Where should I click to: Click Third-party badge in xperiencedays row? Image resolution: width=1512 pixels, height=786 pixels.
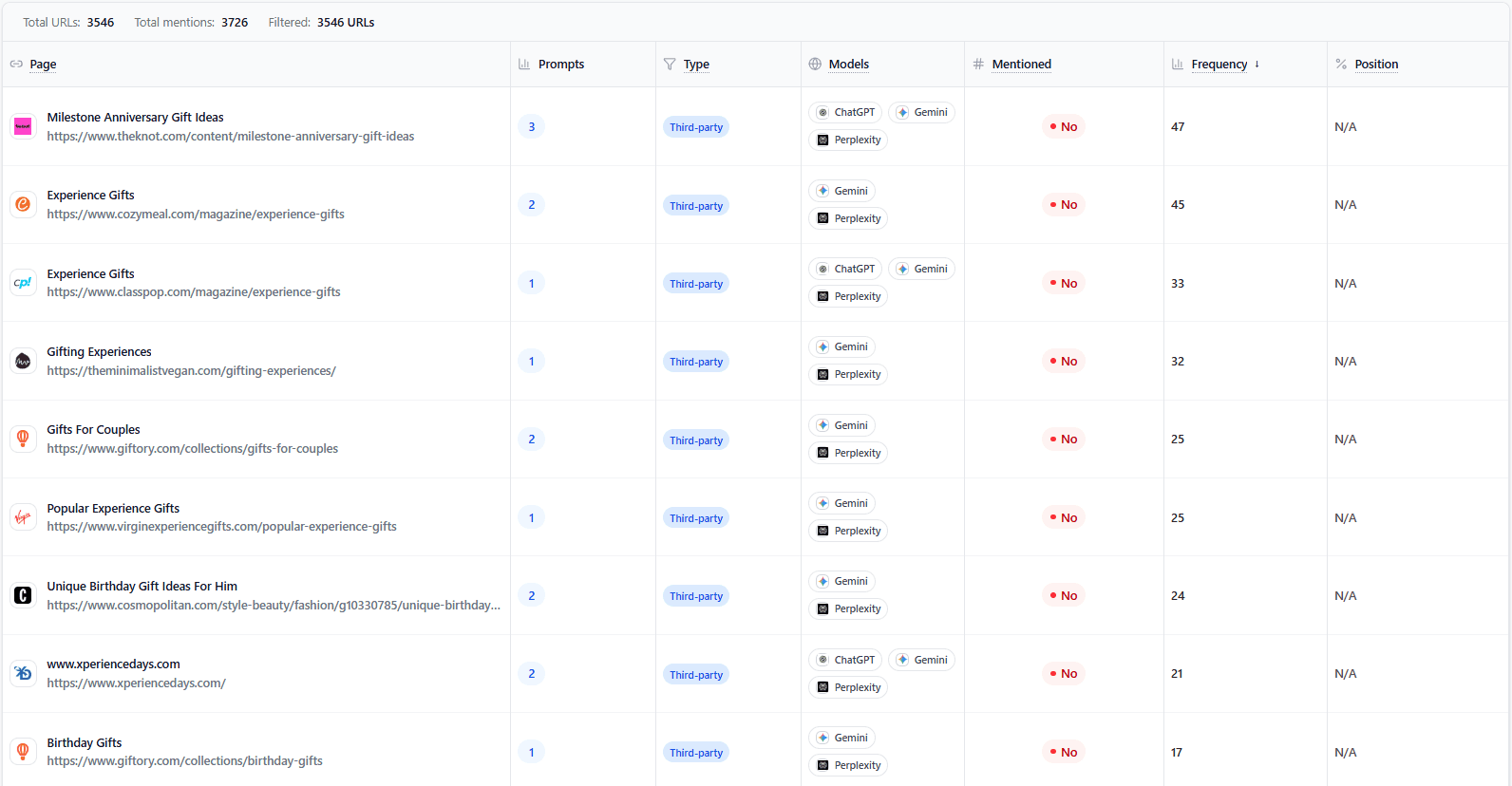click(x=696, y=675)
